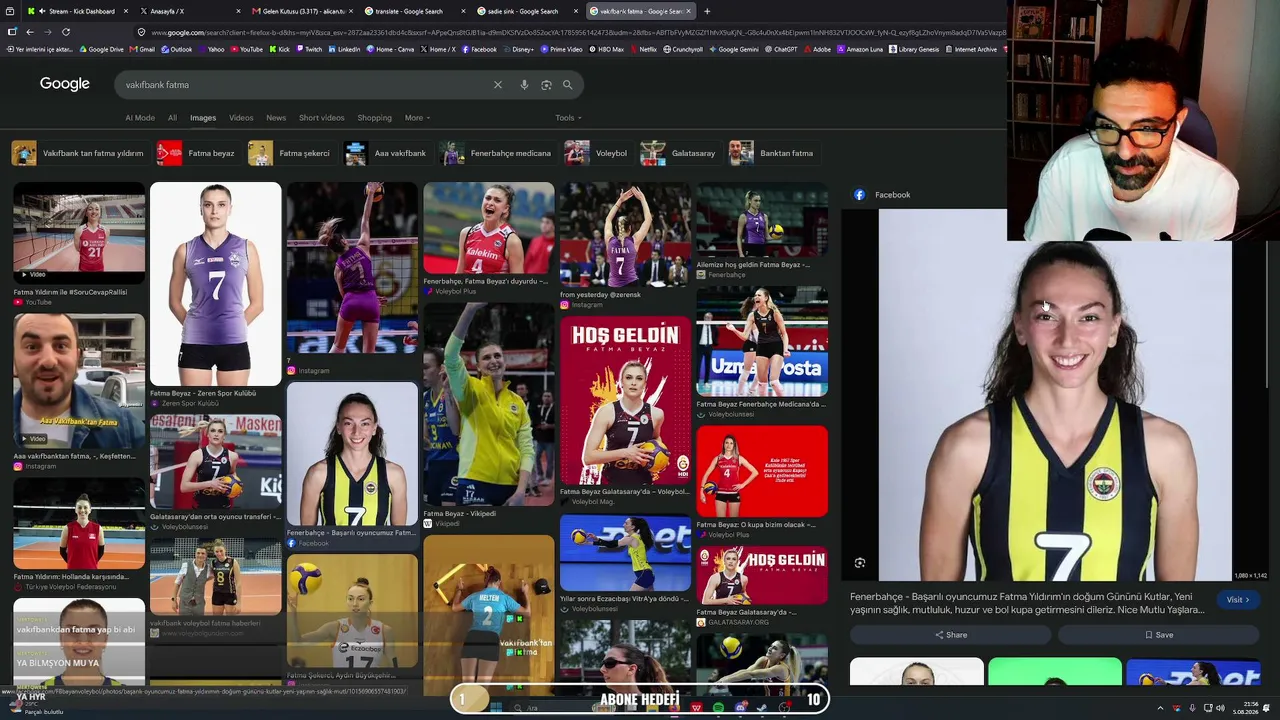Open the Google Drive bookmark
Image resolution: width=1280 pixels, height=720 pixels.
click(x=101, y=49)
